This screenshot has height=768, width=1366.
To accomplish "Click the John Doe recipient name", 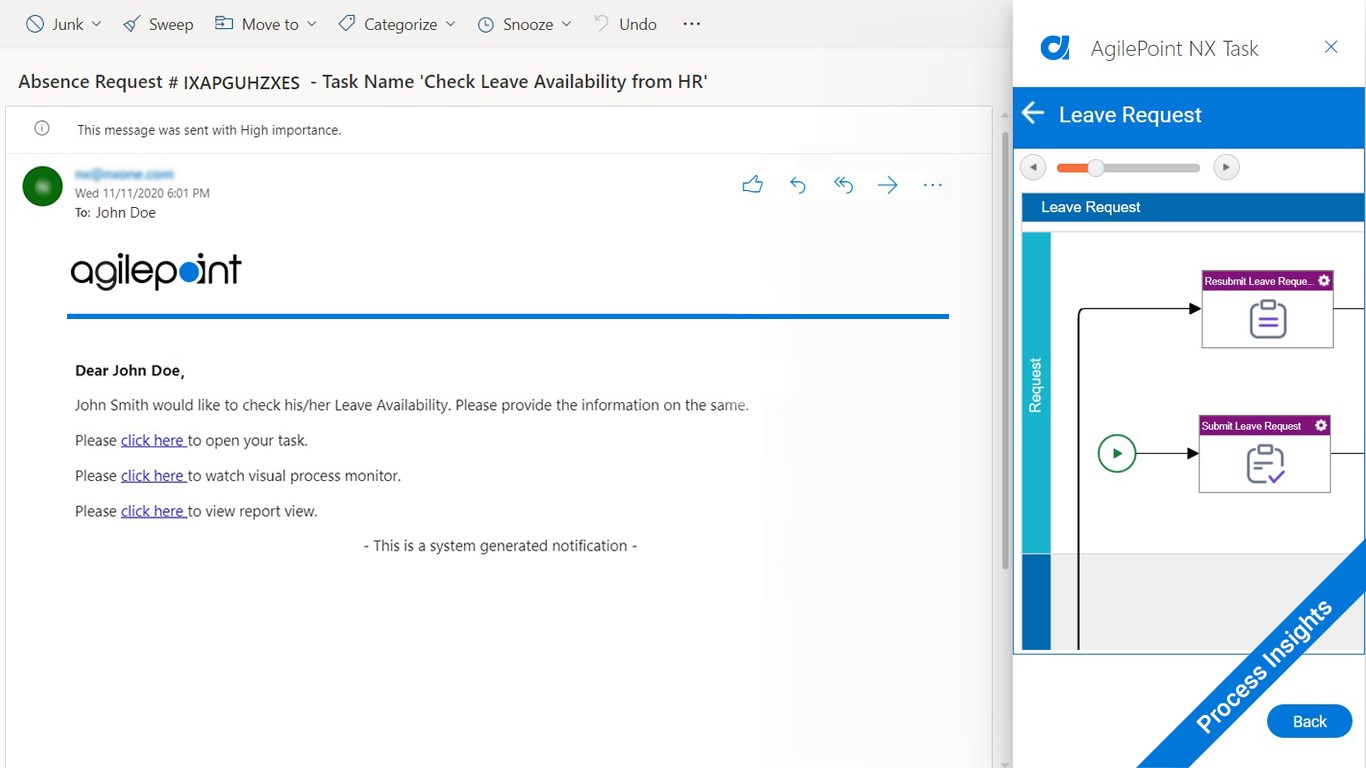I will [126, 212].
